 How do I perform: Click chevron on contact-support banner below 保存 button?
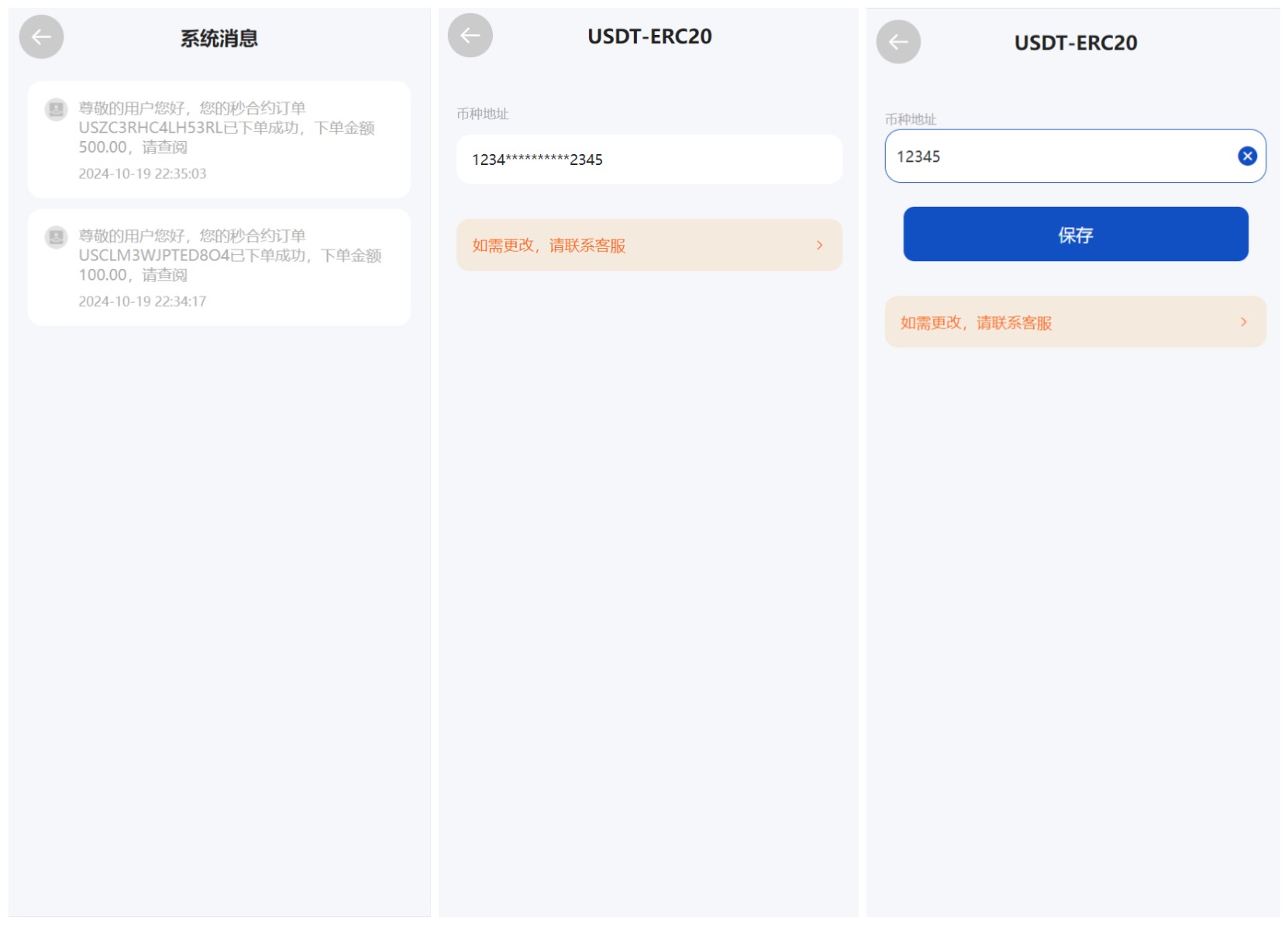point(1243,322)
